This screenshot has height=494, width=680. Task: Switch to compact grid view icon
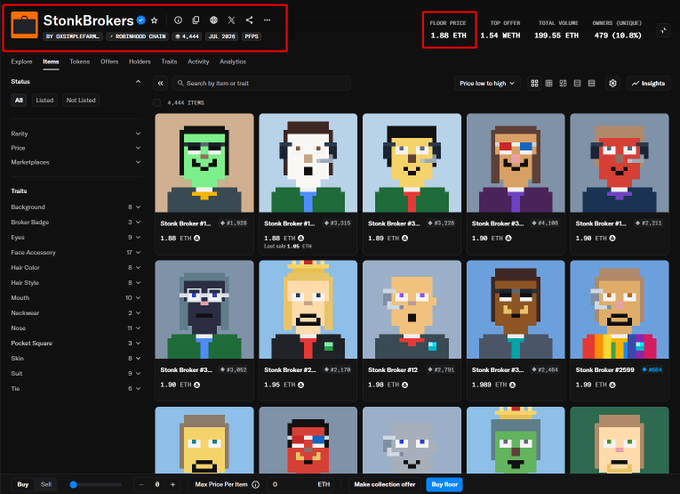pos(549,83)
